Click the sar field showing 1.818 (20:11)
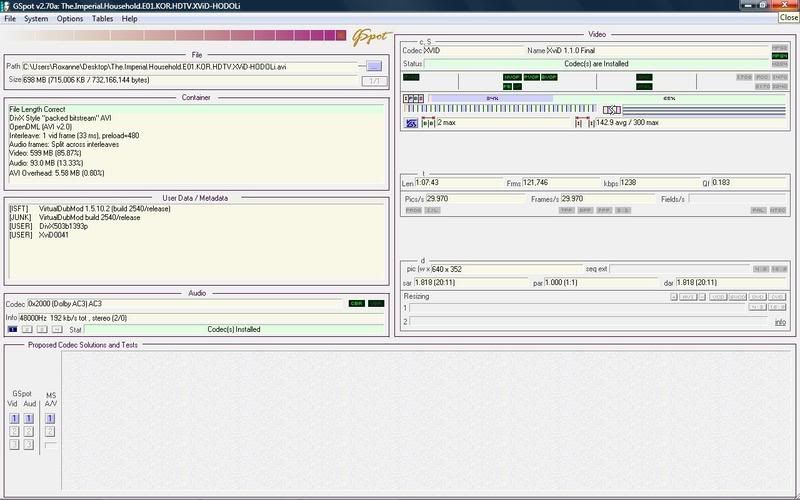 pos(470,283)
